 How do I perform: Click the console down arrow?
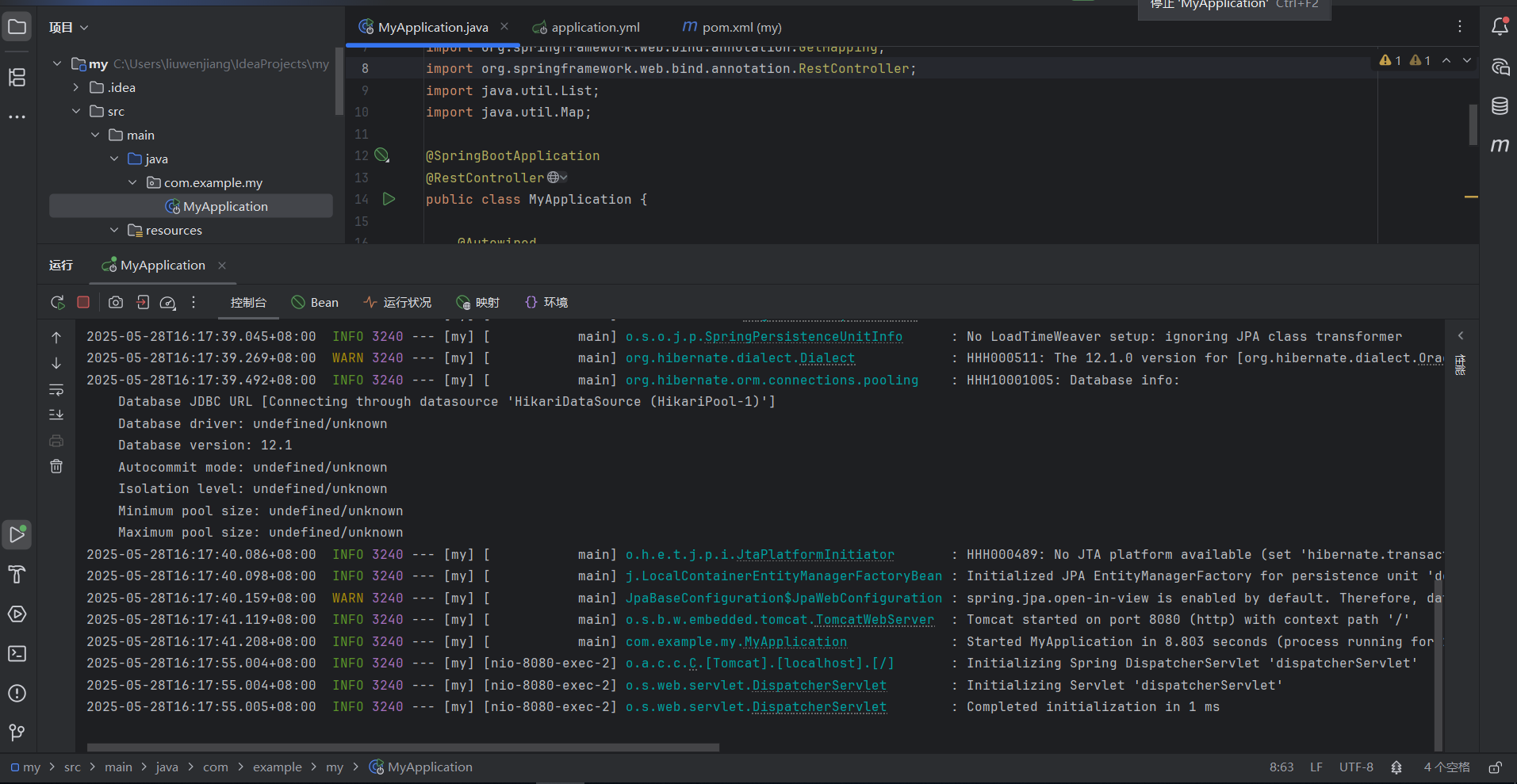[56, 363]
